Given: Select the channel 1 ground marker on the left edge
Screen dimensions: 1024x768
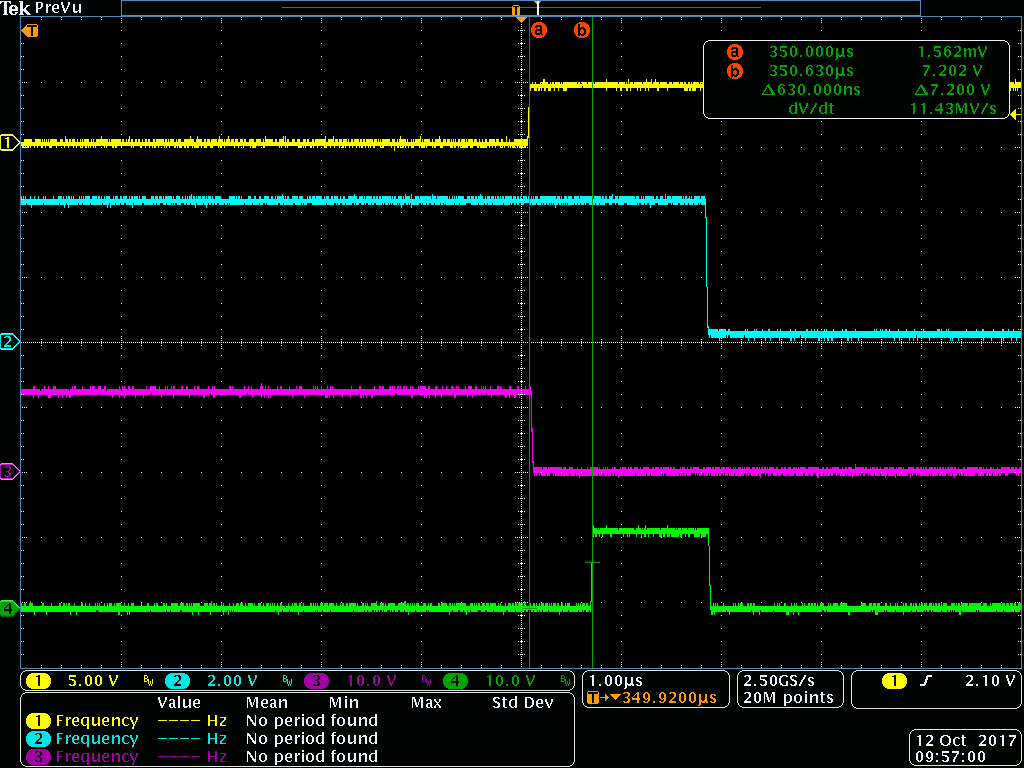Looking at the screenshot, I should pos(9,142).
